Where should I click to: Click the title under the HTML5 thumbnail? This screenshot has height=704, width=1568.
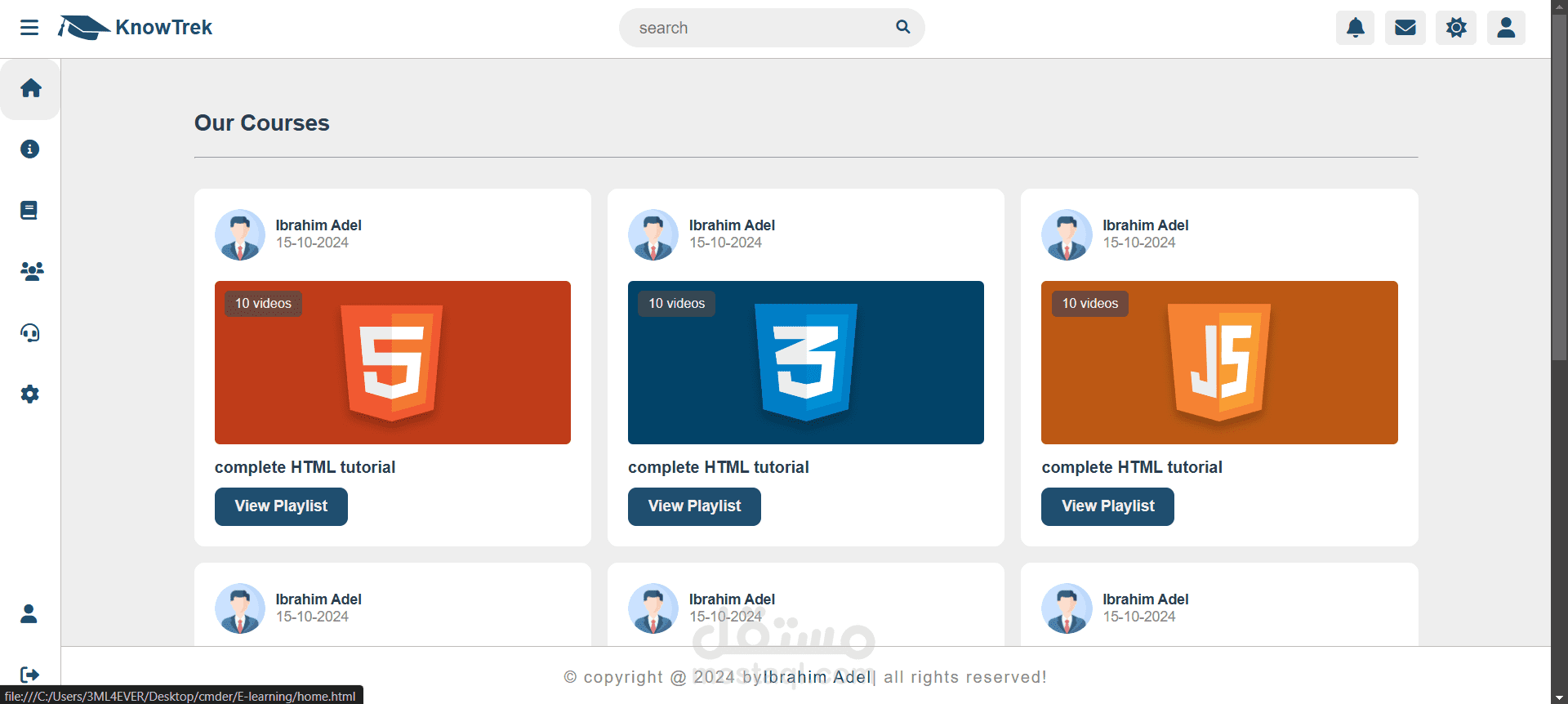click(x=305, y=467)
